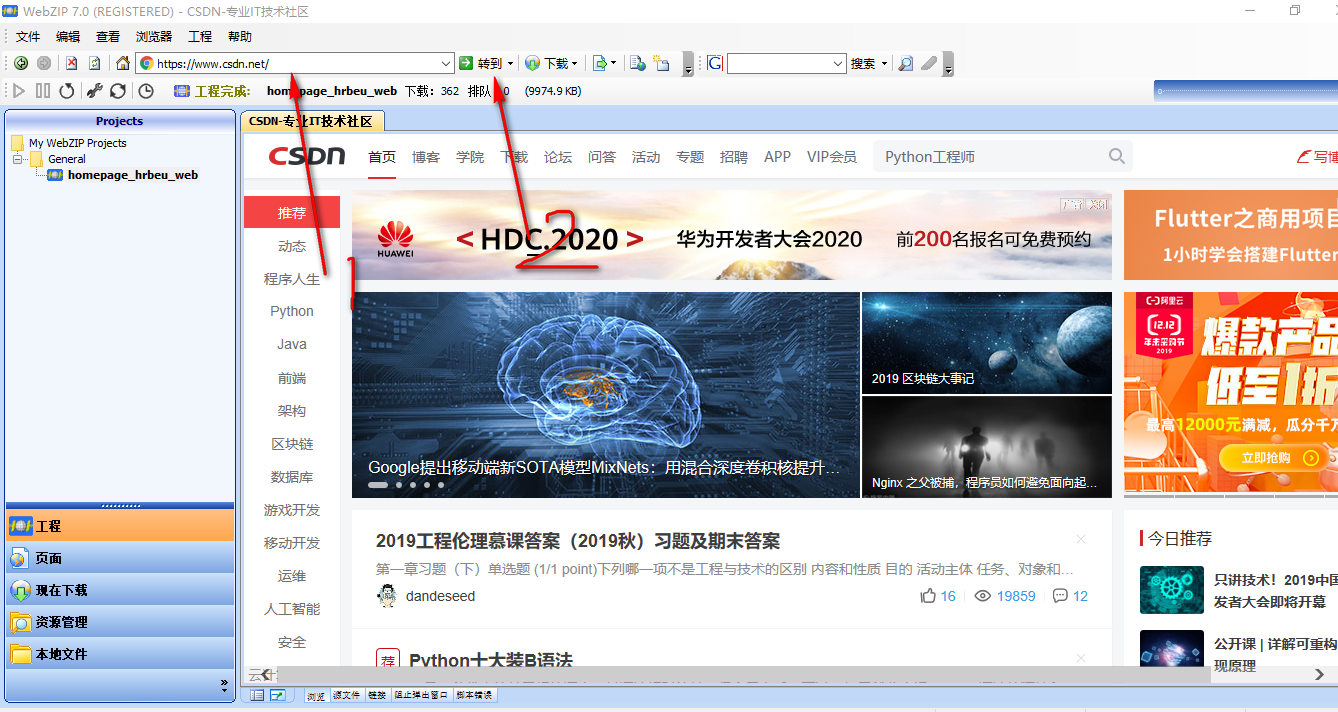Collapse the General node in the Projects tree
The width and height of the screenshot is (1338, 712).
tap(17, 158)
